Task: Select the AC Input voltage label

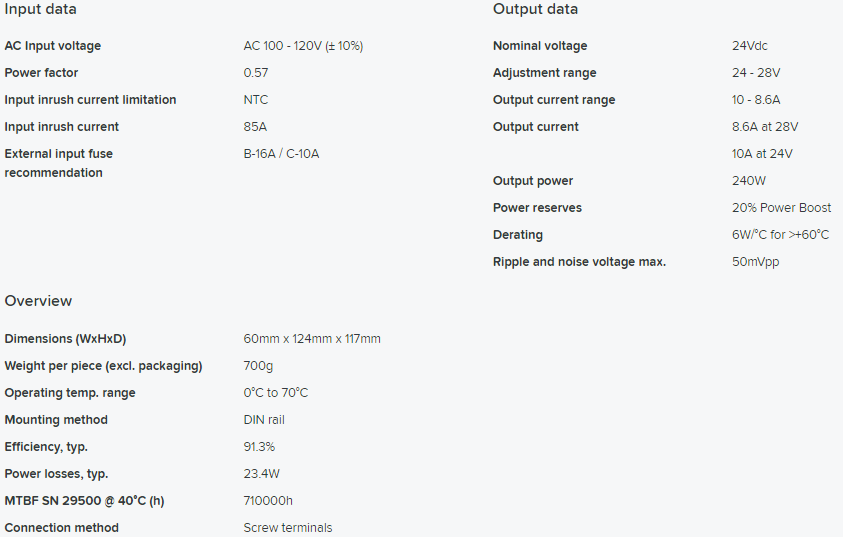Action: click(x=53, y=46)
